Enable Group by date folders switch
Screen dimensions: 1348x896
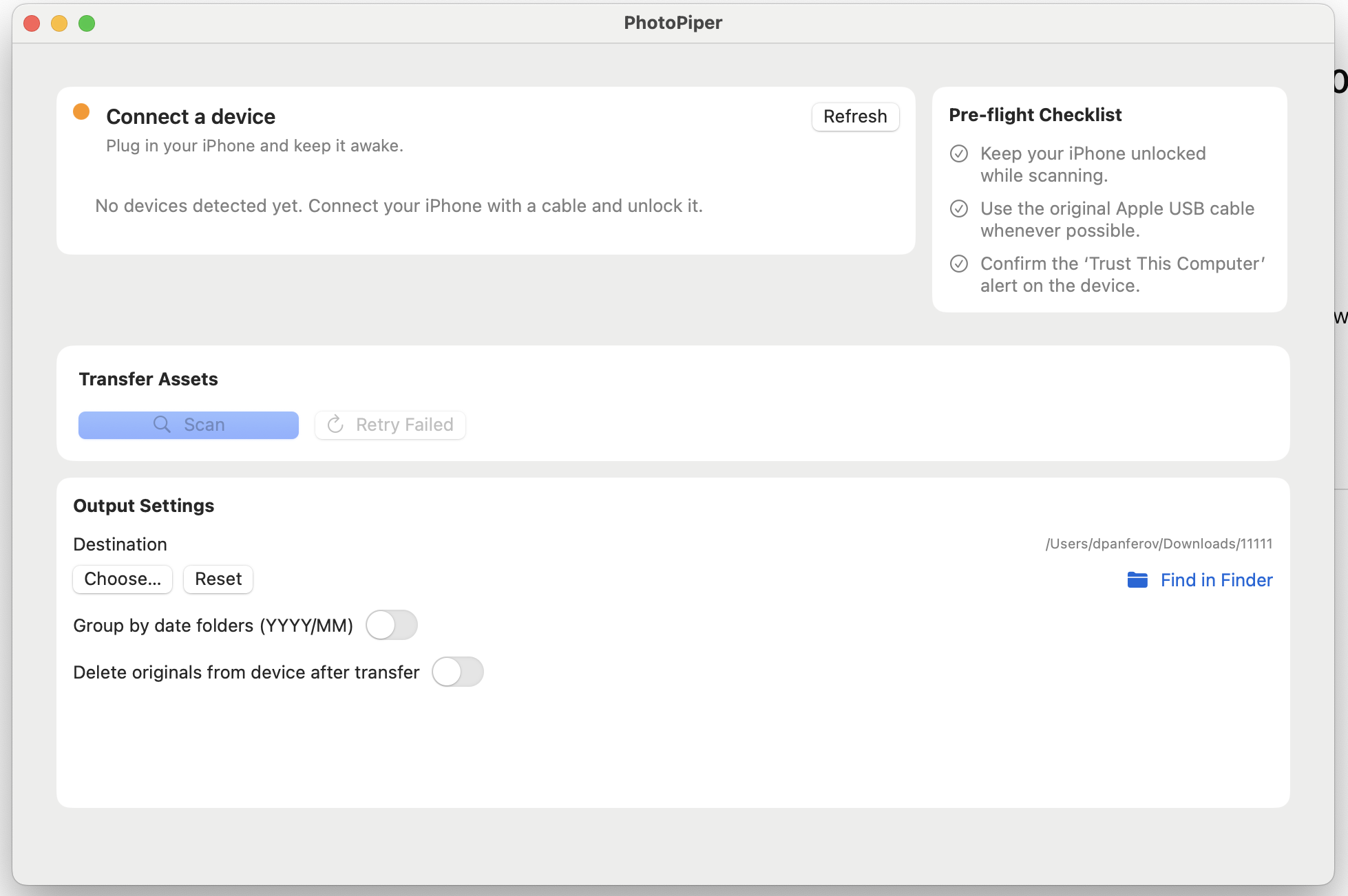pyautogui.click(x=392, y=625)
